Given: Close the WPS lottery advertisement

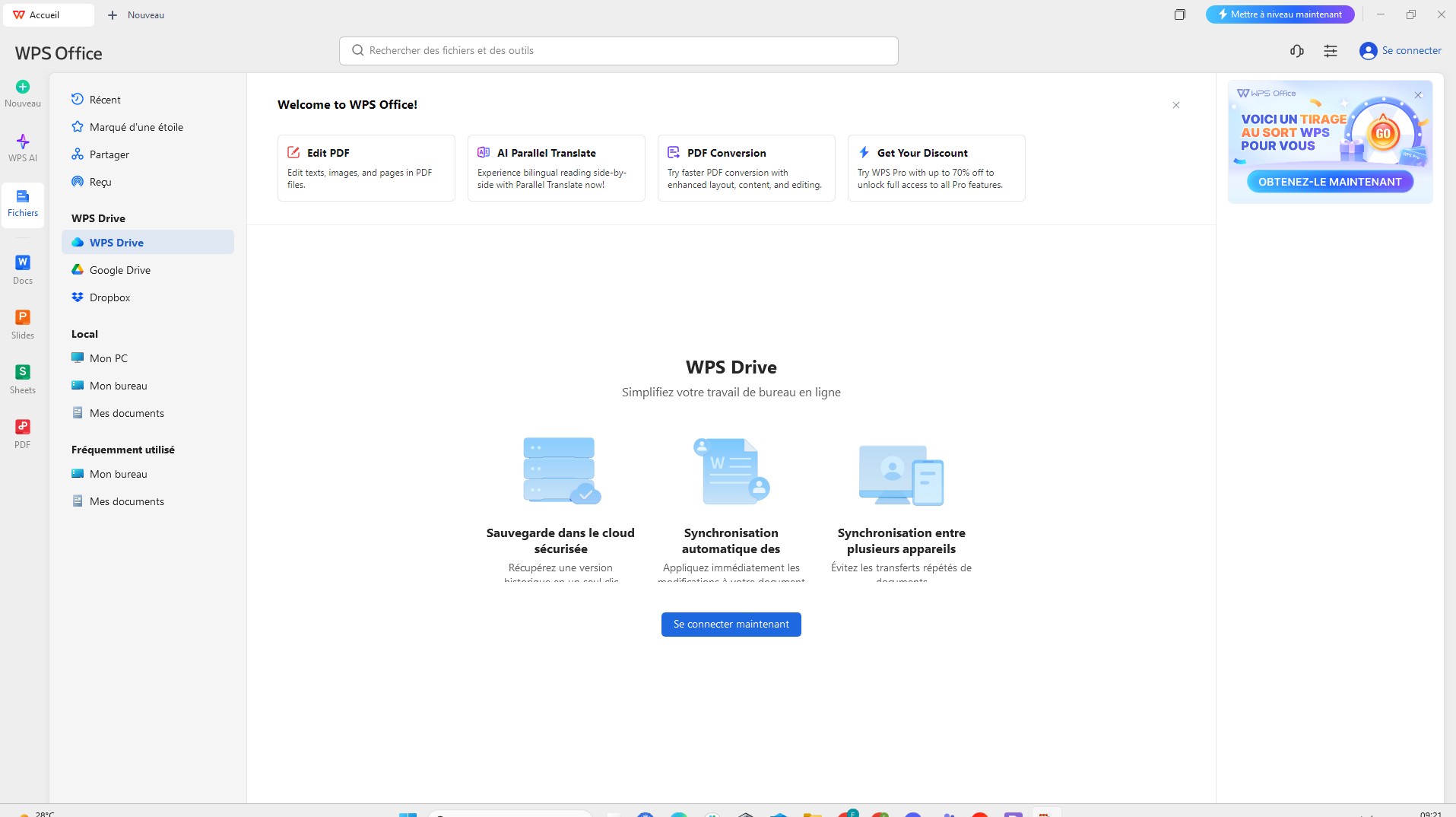Looking at the screenshot, I should click(x=1416, y=95).
